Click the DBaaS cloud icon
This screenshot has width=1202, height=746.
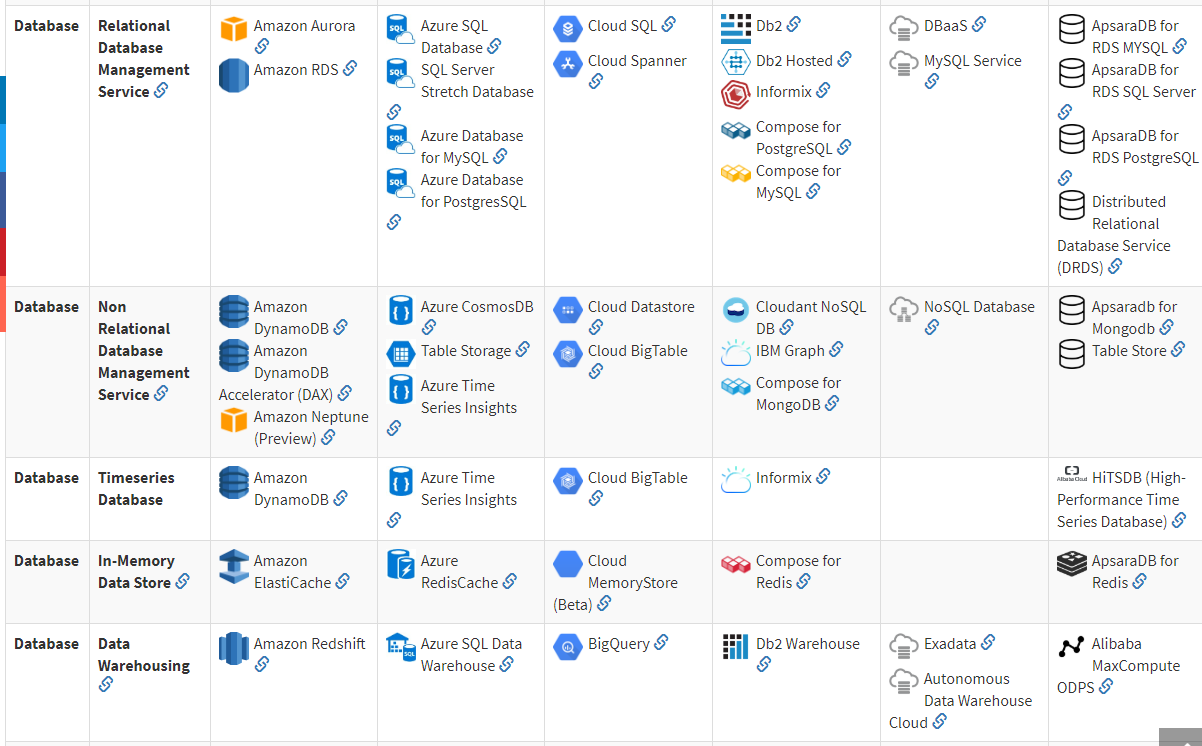point(904,28)
